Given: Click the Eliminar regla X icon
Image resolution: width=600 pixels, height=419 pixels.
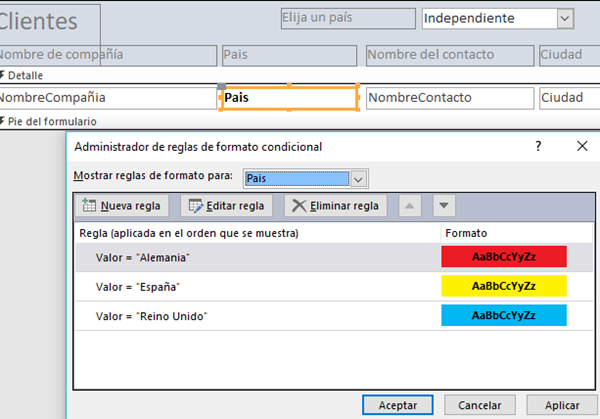Looking at the screenshot, I should tap(298, 206).
